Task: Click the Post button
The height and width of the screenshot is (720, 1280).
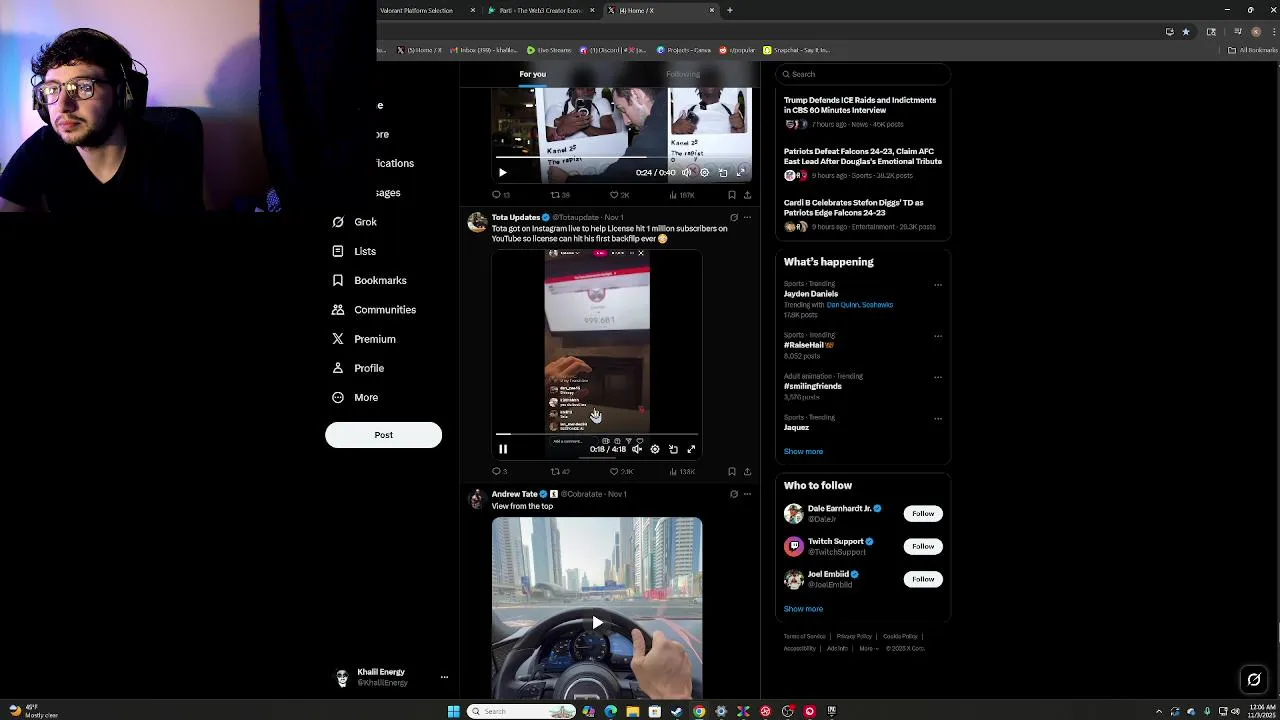Action: 383,435
